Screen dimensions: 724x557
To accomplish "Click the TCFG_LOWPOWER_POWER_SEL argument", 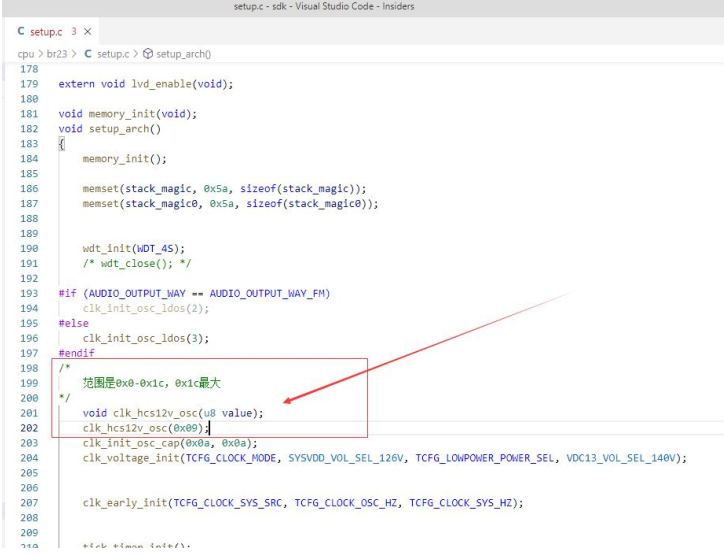I will coord(484,458).
